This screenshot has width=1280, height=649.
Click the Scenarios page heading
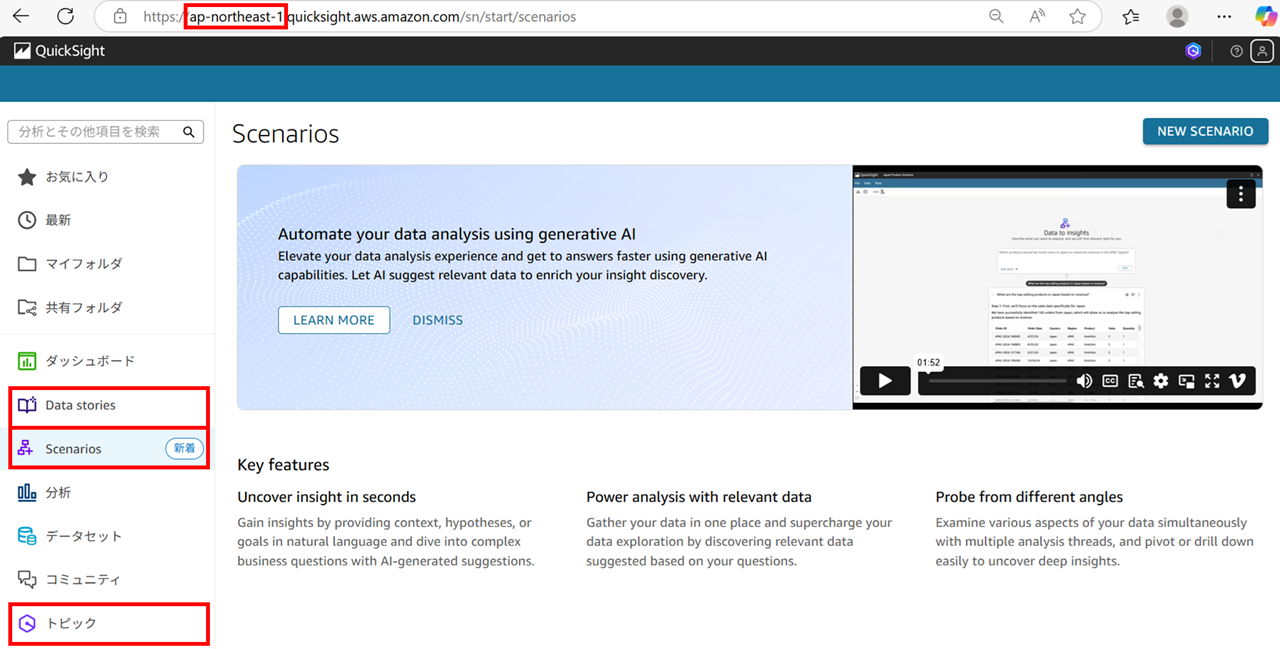pos(285,134)
